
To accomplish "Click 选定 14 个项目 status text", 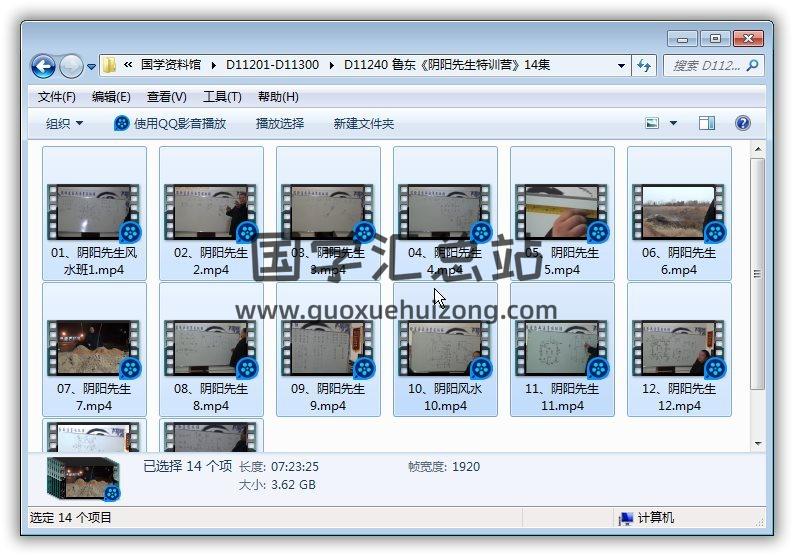I will click(70, 518).
